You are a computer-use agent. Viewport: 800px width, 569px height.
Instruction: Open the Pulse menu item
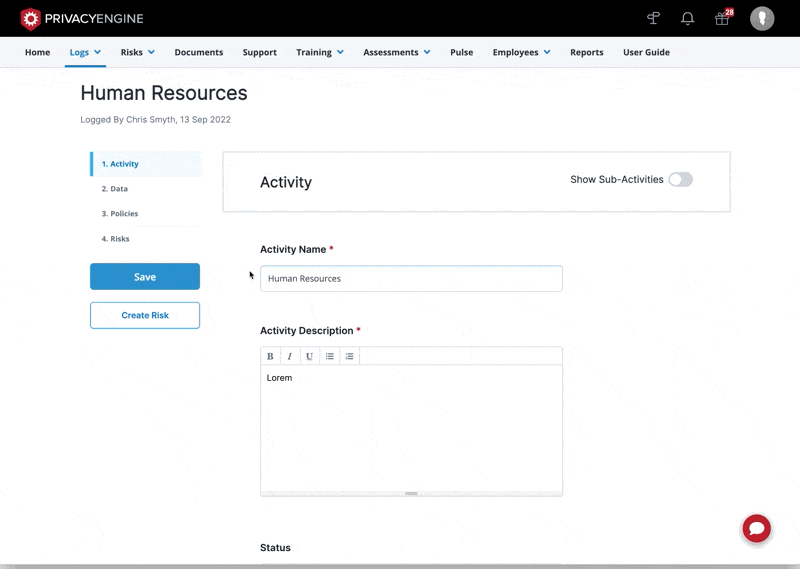(462, 52)
